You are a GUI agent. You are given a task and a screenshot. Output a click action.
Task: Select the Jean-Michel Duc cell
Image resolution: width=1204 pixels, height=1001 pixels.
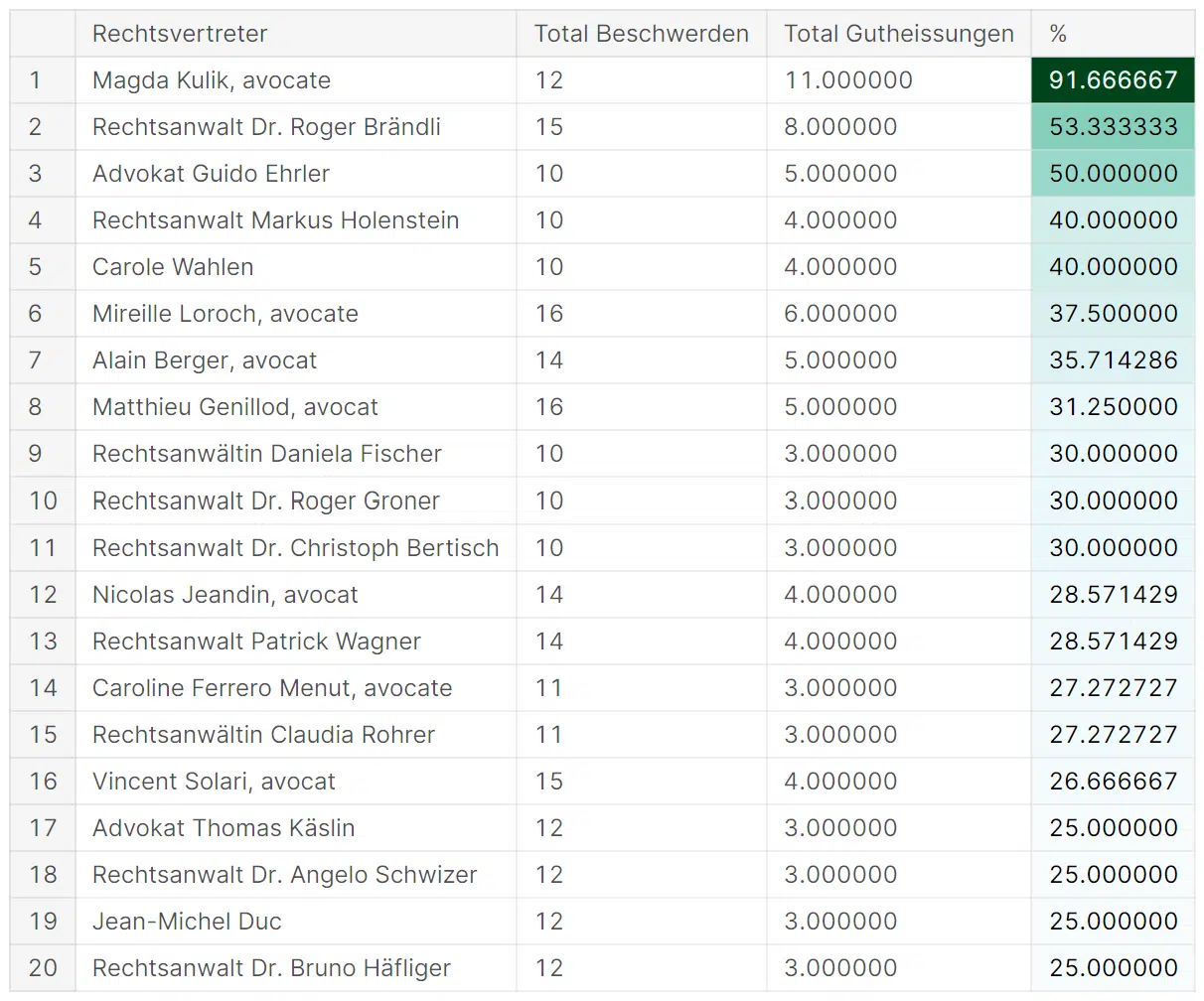[187, 922]
